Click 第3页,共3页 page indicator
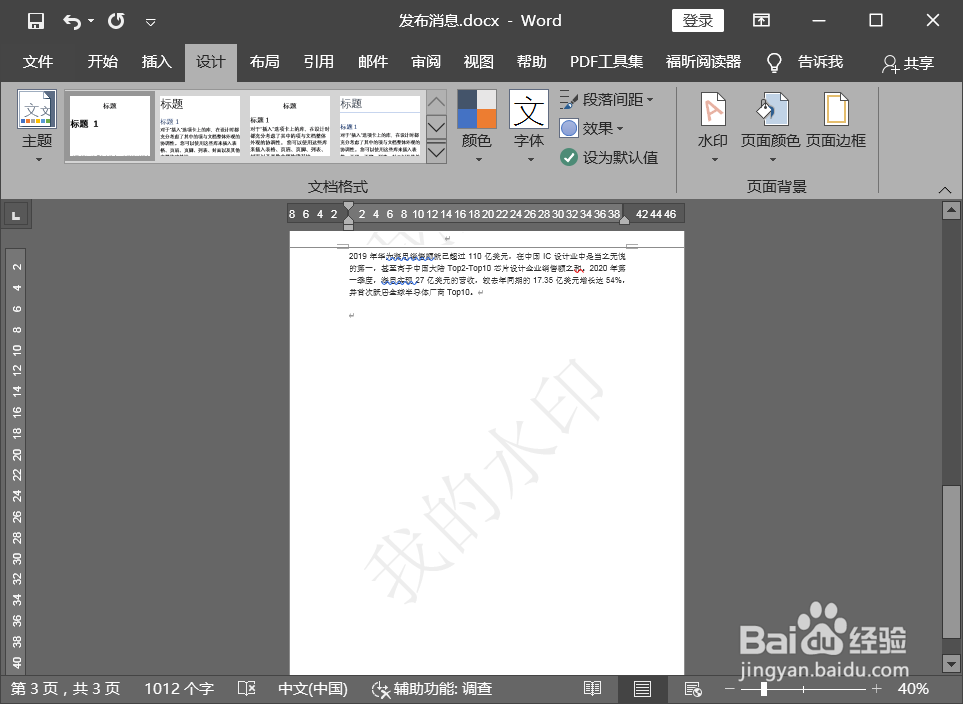Screen dimensions: 963x704 click(x=65, y=689)
